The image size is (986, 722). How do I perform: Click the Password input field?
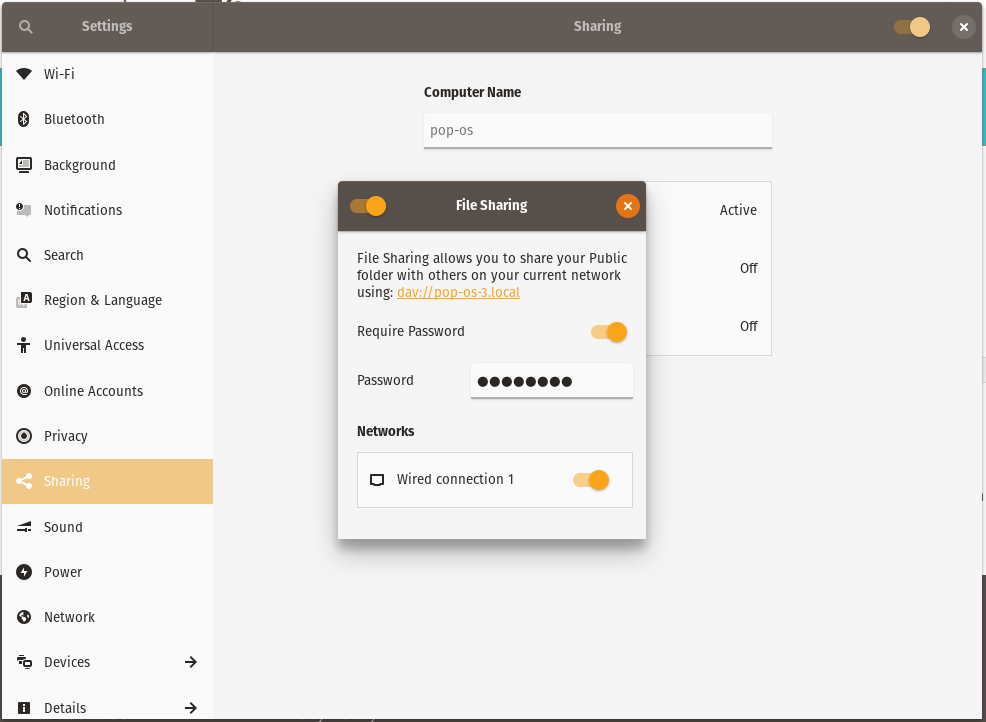coord(551,380)
